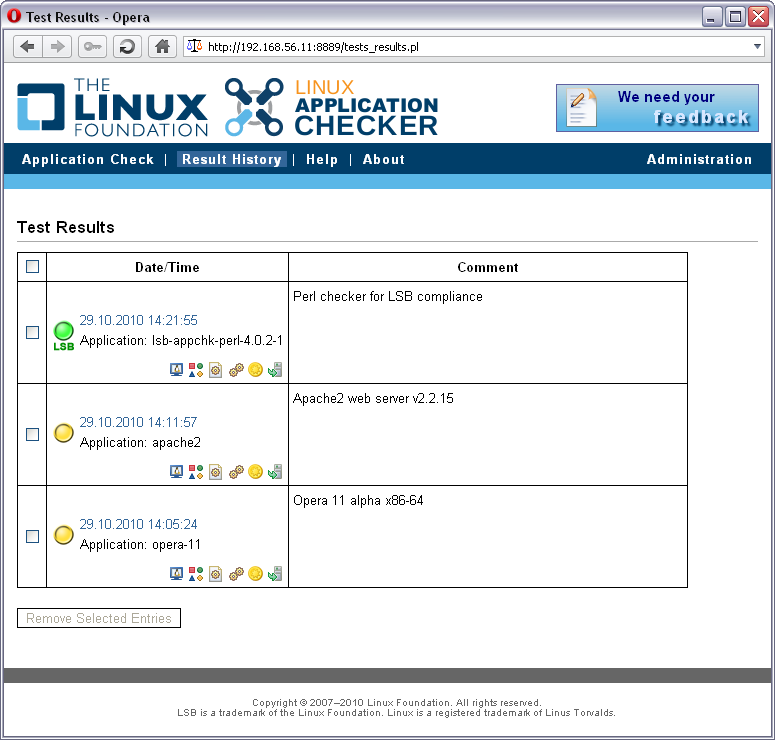The height and width of the screenshot is (740, 775).
Task: Click the yellow status light for apache2
Action: point(64,433)
